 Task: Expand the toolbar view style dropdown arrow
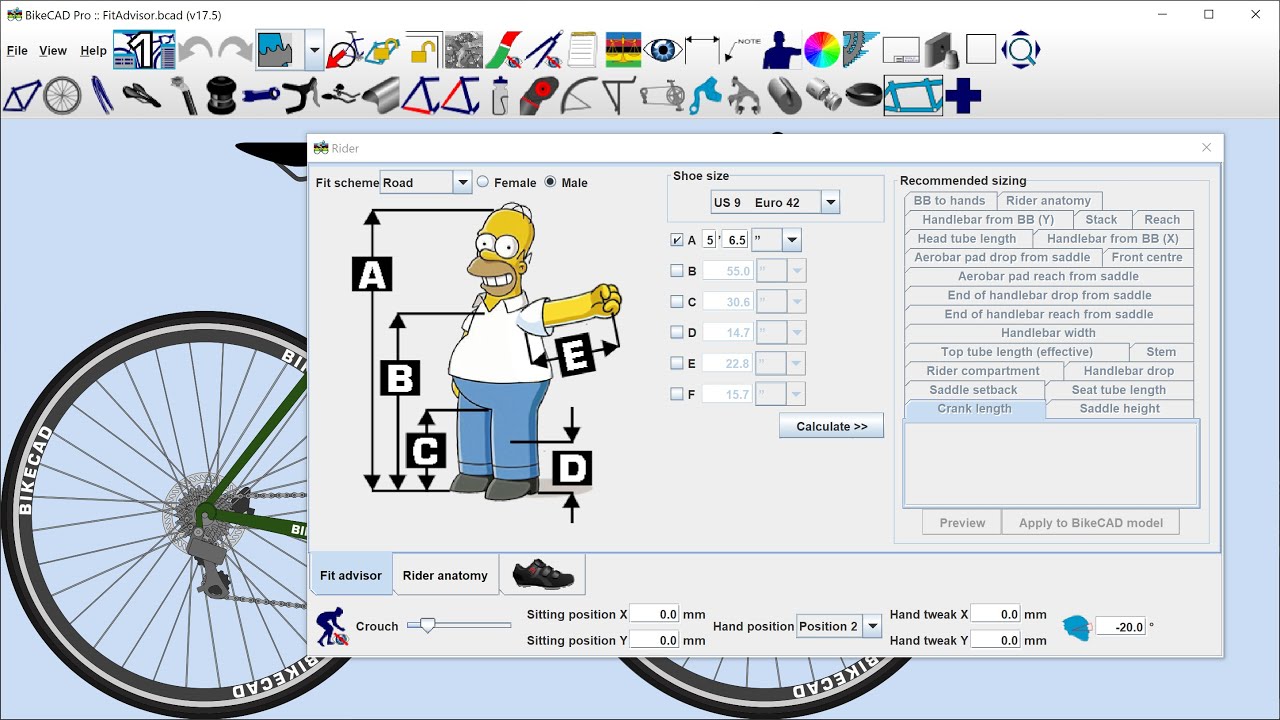point(314,50)
